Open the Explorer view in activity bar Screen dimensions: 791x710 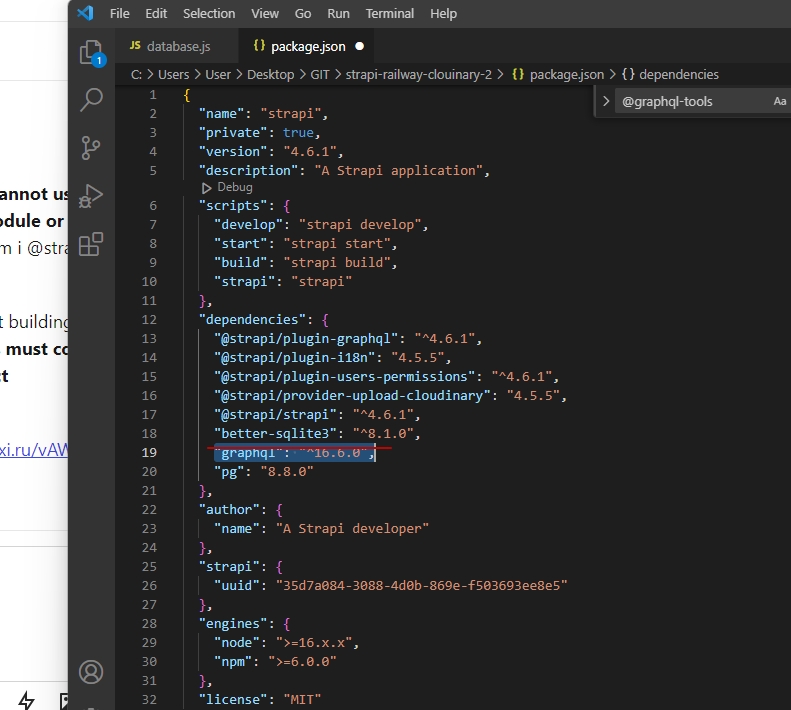coord(91,52)
